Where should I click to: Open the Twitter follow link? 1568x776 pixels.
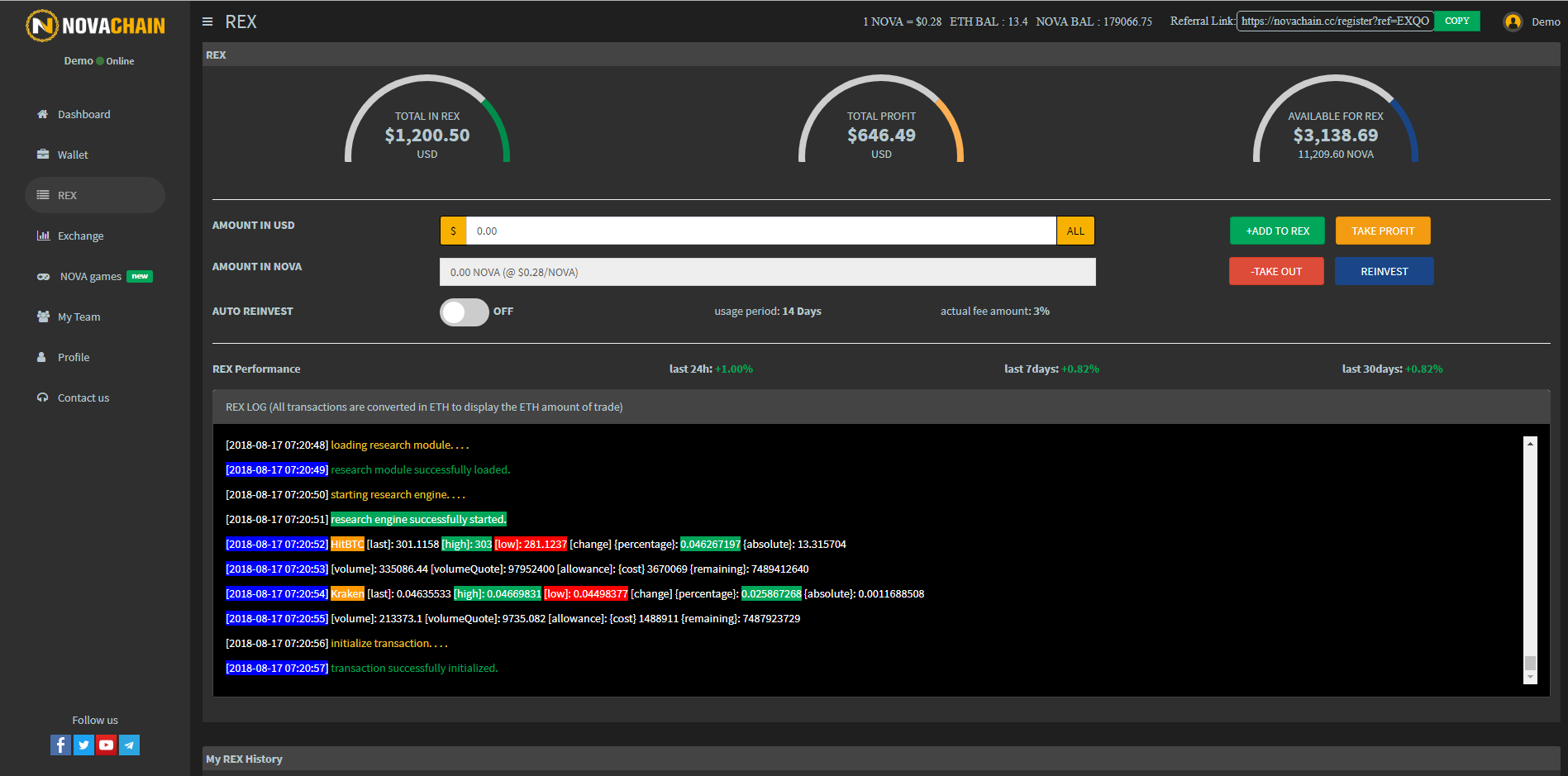coord(83,745)
